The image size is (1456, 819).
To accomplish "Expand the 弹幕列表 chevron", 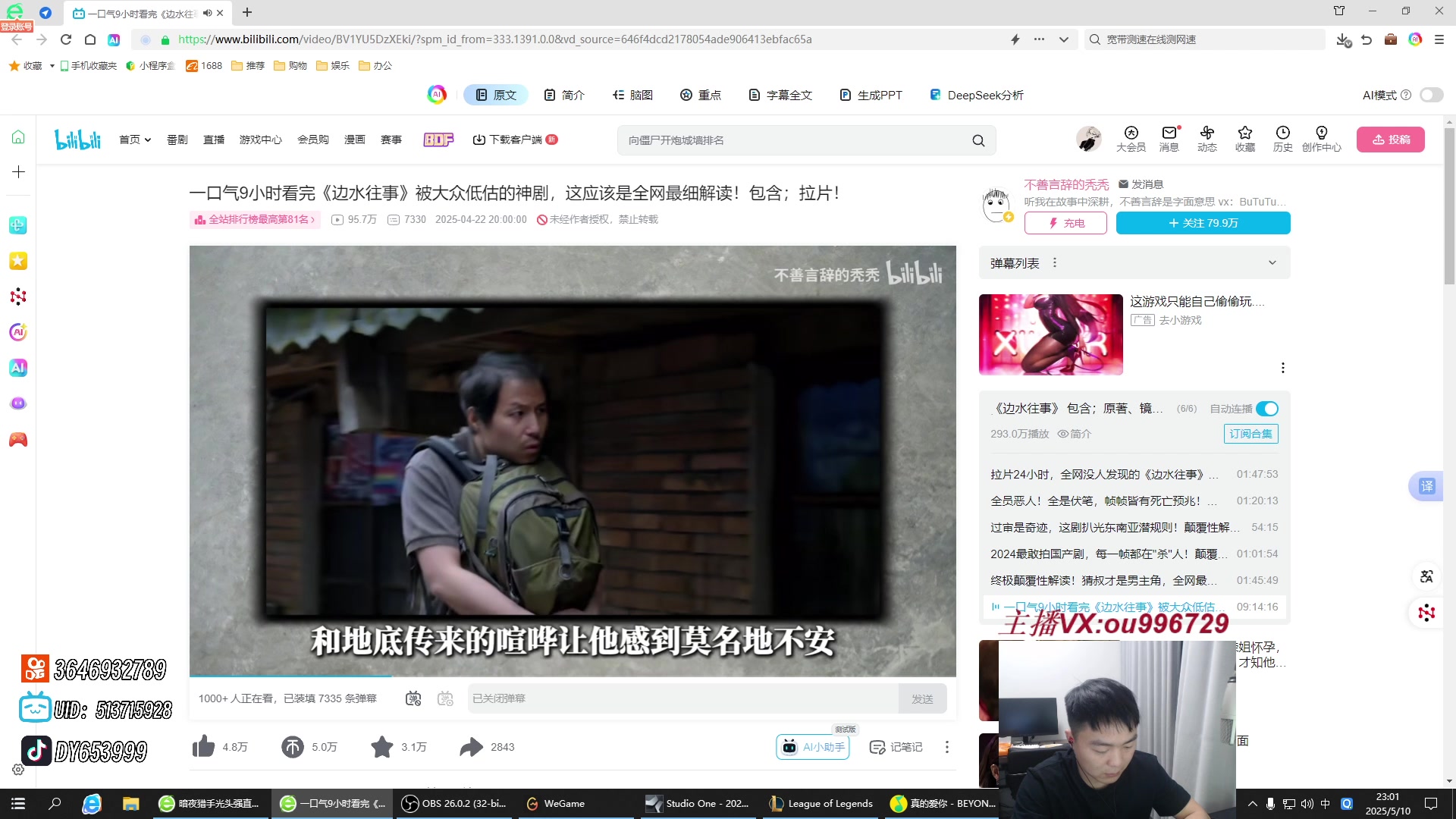I will pos(1272,262).
